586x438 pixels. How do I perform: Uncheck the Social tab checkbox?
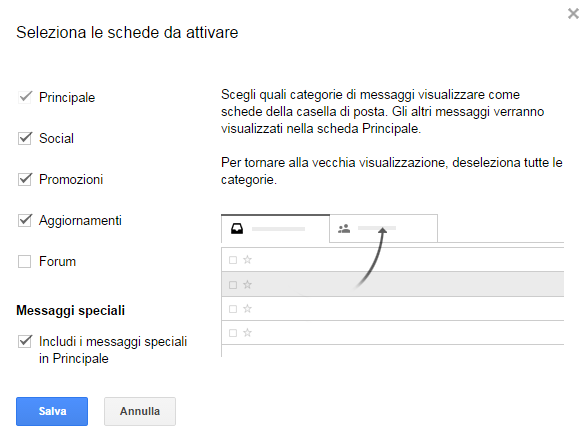(x=25, y=138)
